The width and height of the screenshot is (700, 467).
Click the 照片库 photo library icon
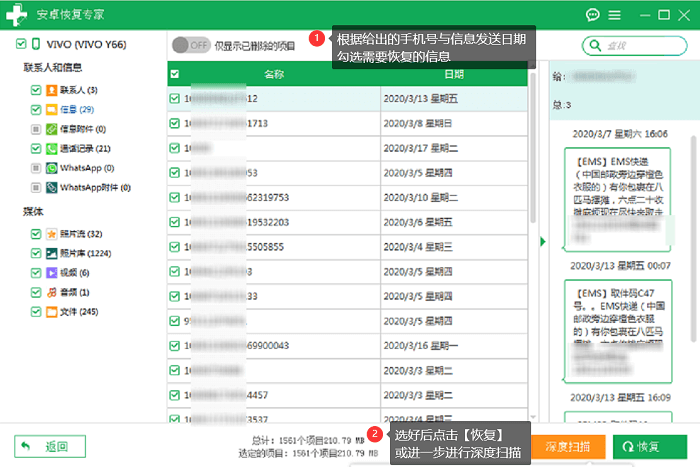coord(52,254)
